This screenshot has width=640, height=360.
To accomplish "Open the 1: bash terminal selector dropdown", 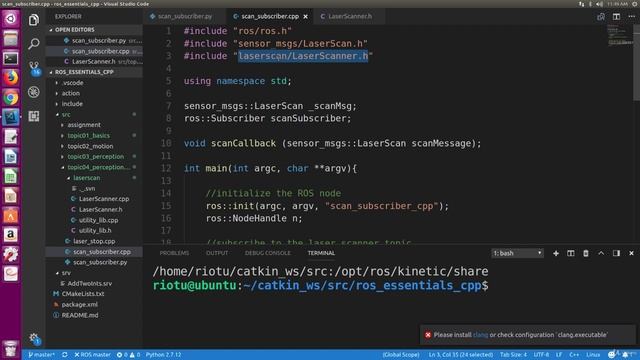I will pos(517,253).
